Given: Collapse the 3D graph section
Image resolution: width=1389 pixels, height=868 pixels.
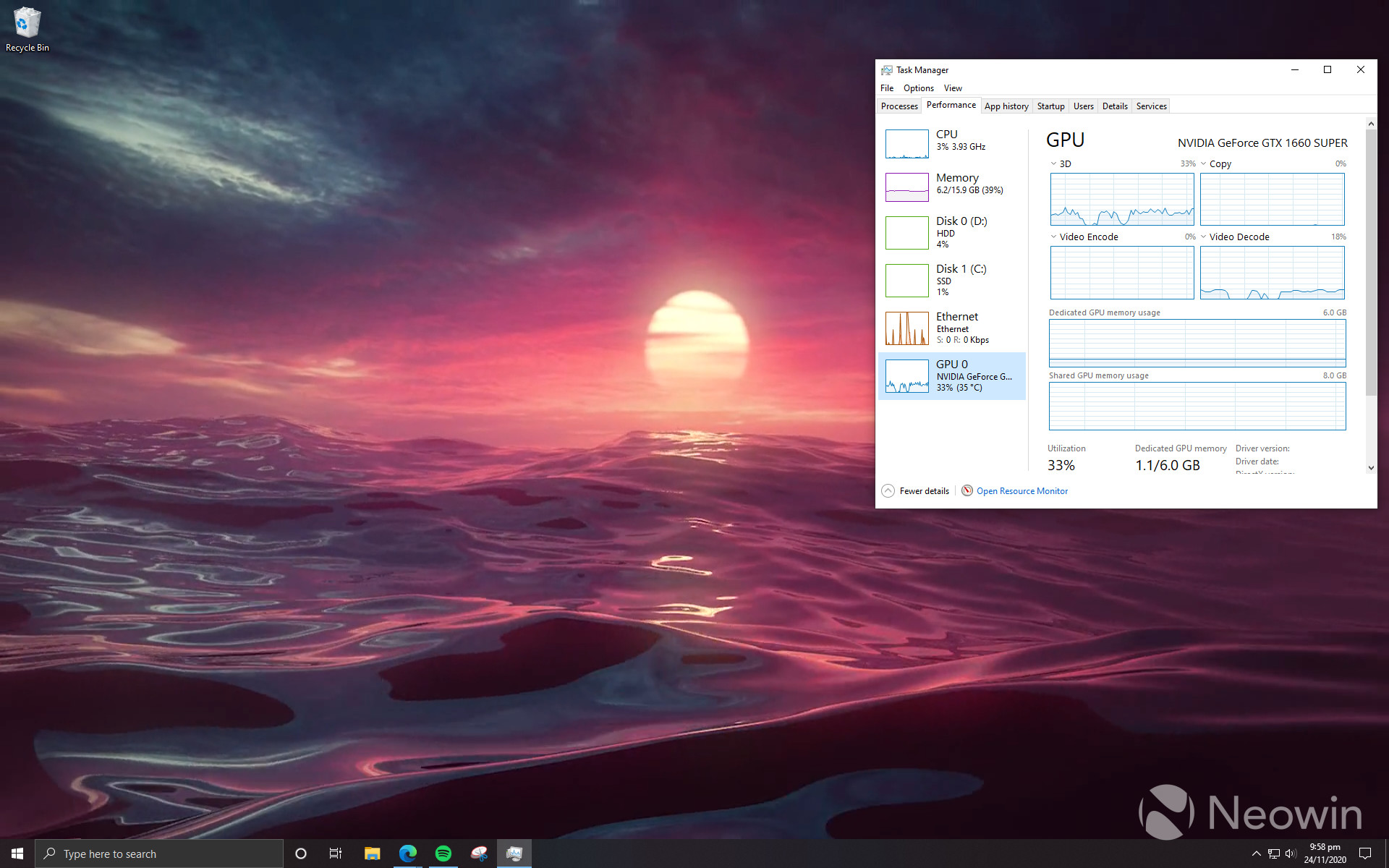Looking at the screenshot, I should tap(1053, 163).
